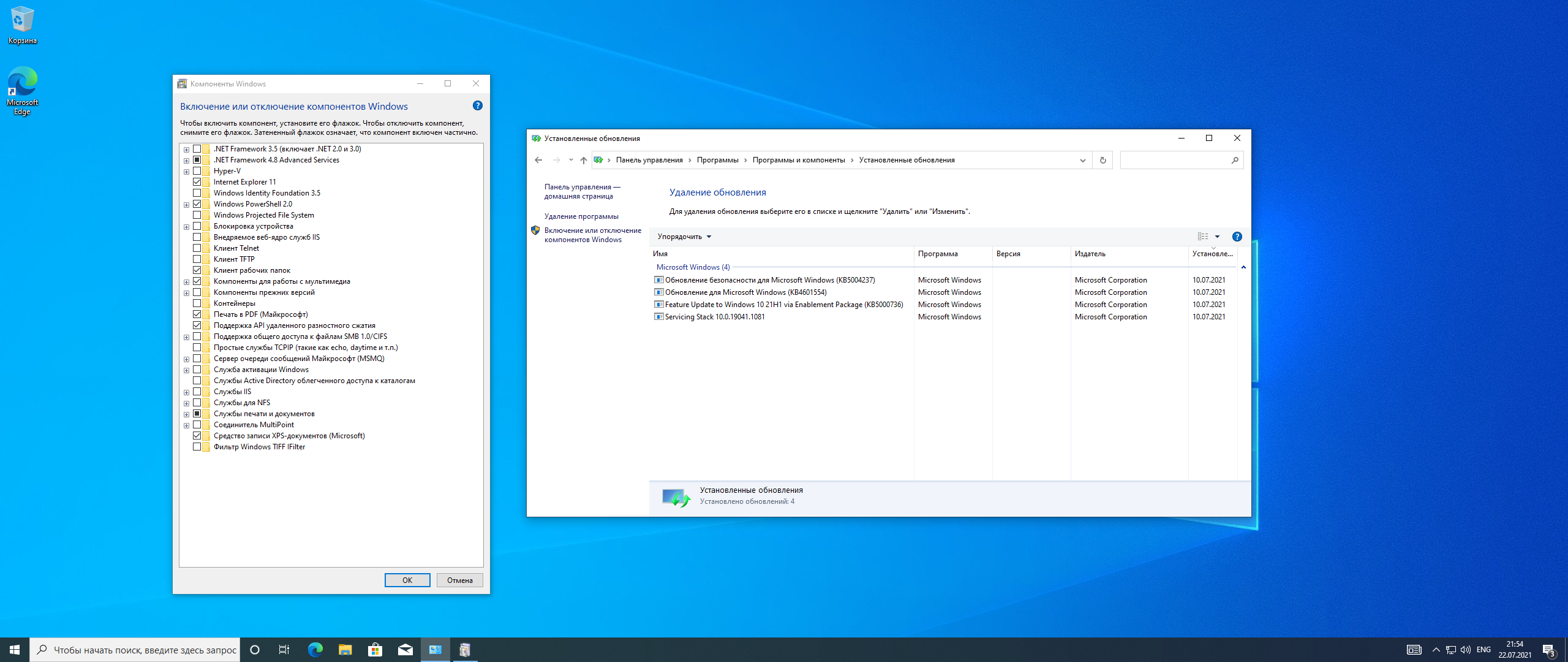Enable Windows Identity Foundation 3.5

197,193
